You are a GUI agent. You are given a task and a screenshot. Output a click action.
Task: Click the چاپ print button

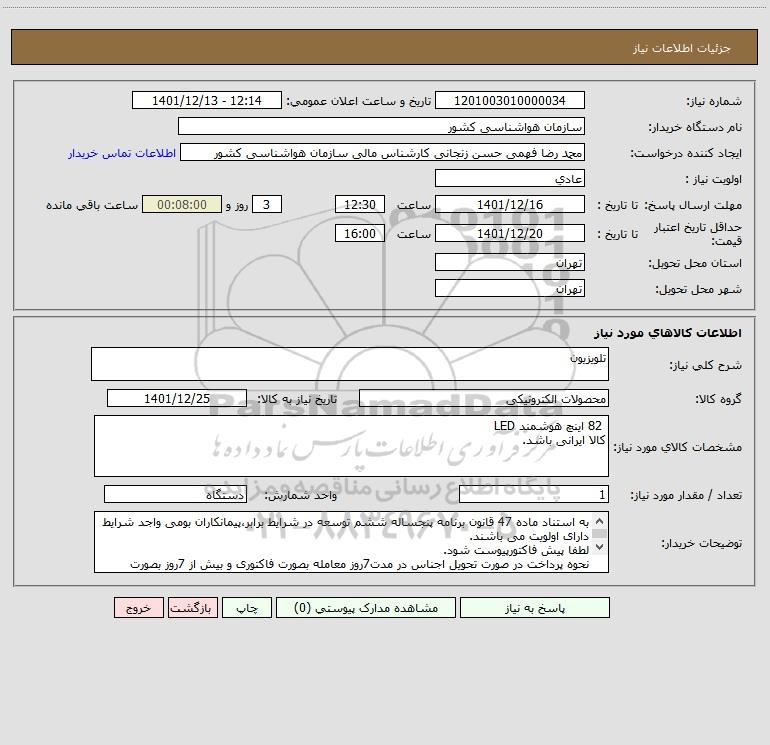(247, 608)
